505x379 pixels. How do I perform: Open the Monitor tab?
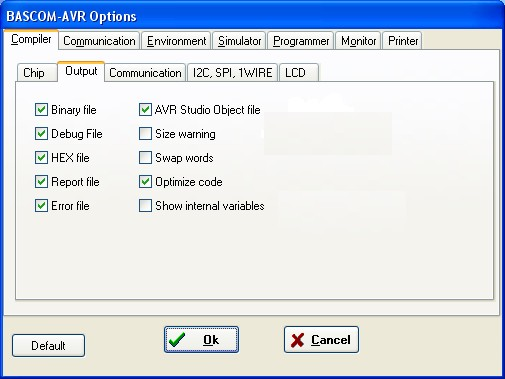click(358, 41)
